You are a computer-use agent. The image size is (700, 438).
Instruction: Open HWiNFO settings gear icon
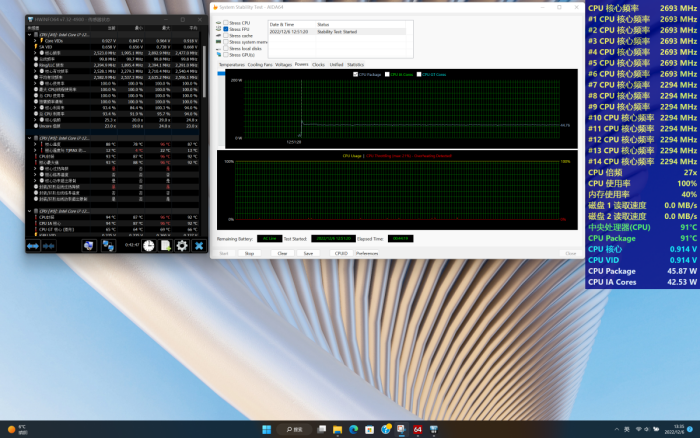click(x=182, y=245)
